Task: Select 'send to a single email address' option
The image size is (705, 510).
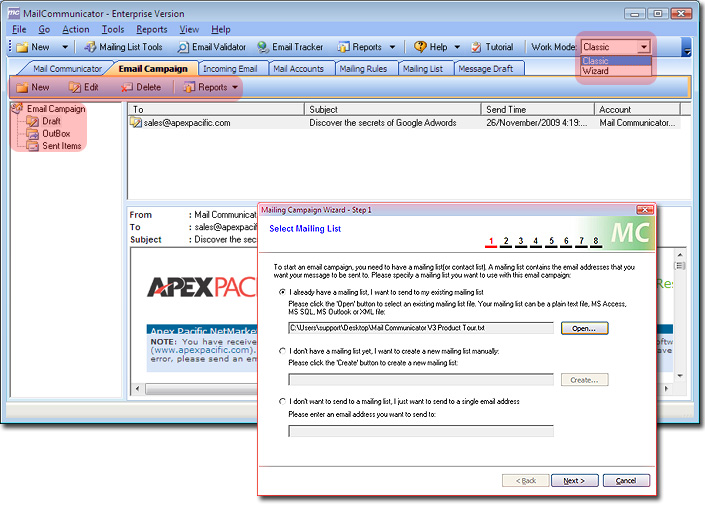Action: [x=282, y=401]
